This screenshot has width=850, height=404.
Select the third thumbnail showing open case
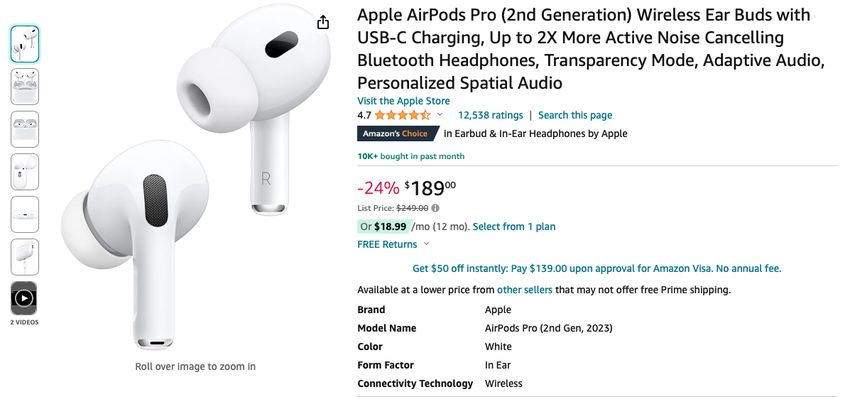pyautogui.click(x=24, y=129)
